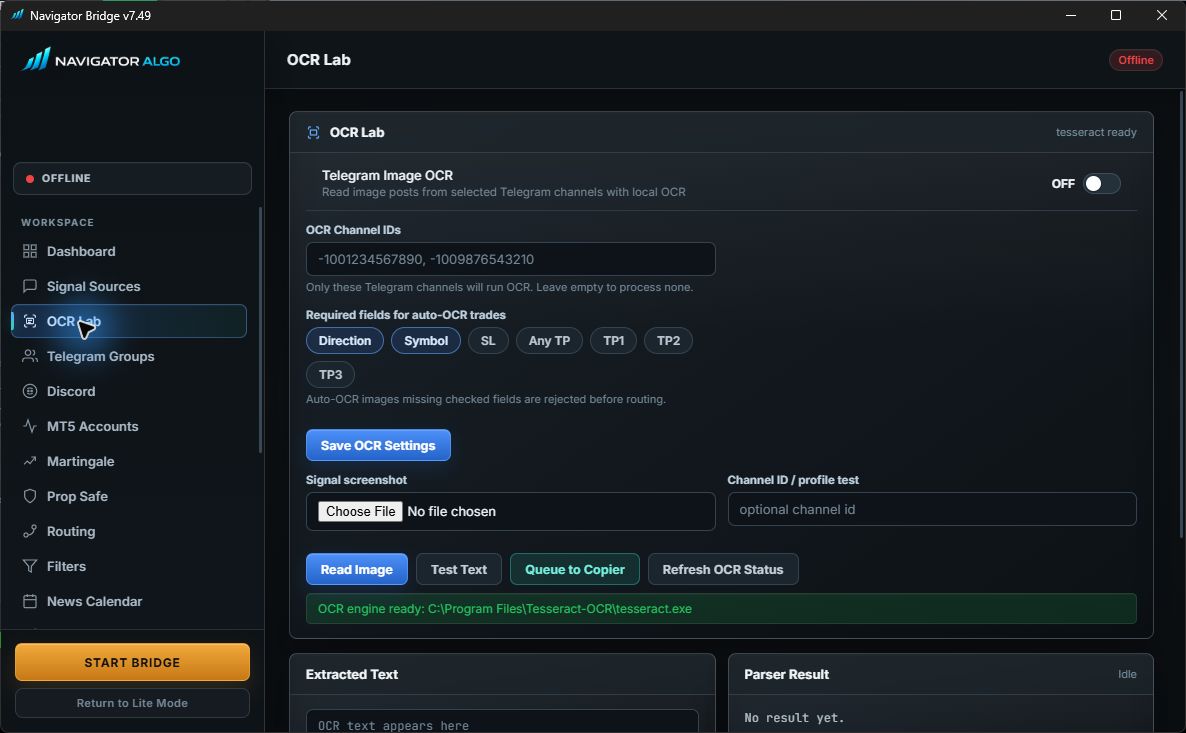The width and height of the screenshot is (1186, 733).
Task: Open the News Calendar section
Action: [x=129, y=601]
